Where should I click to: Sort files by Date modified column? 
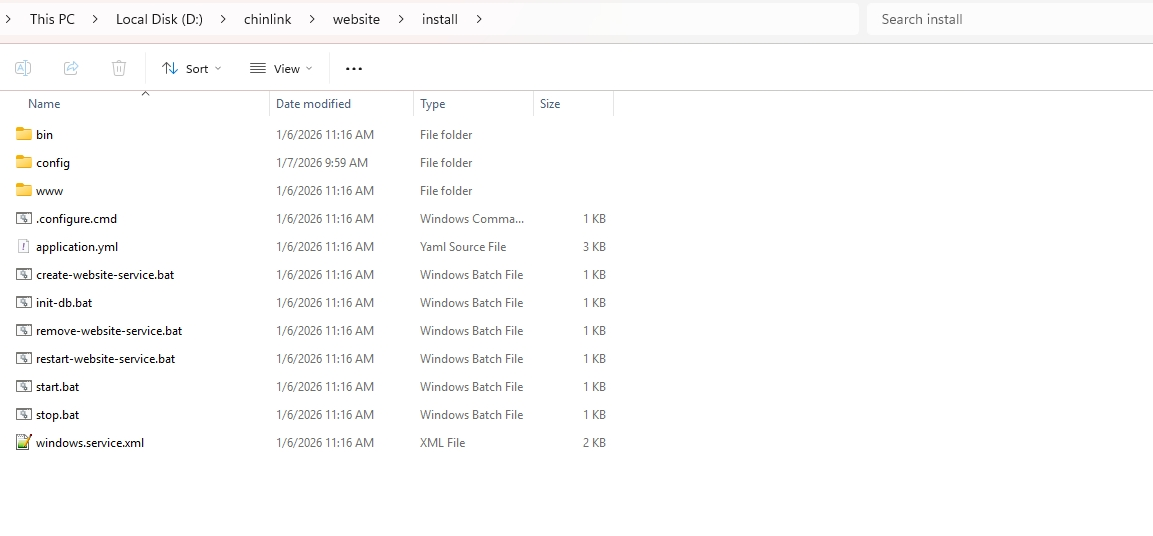[313, 104]
